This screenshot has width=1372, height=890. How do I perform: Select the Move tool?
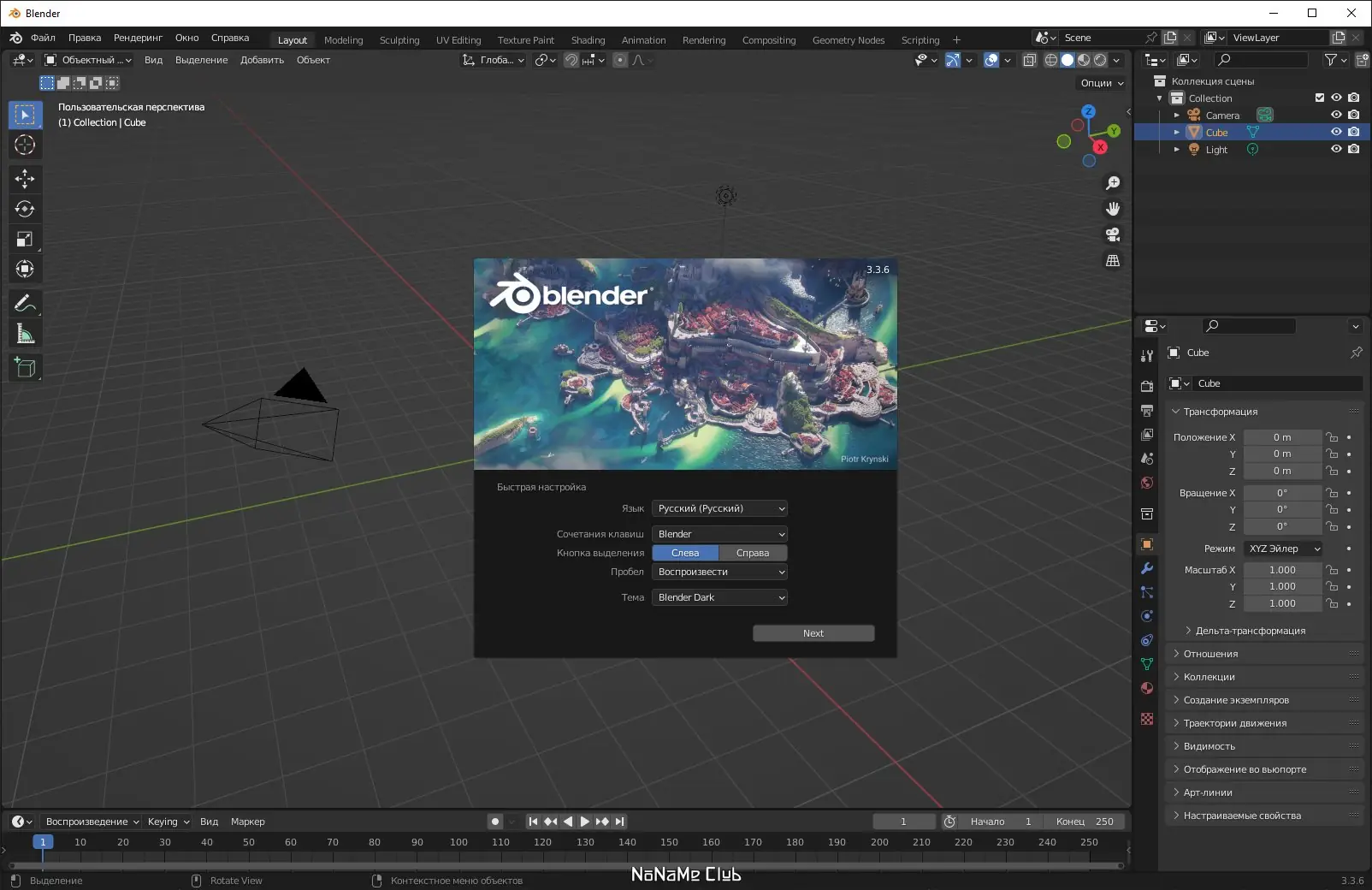25,179
